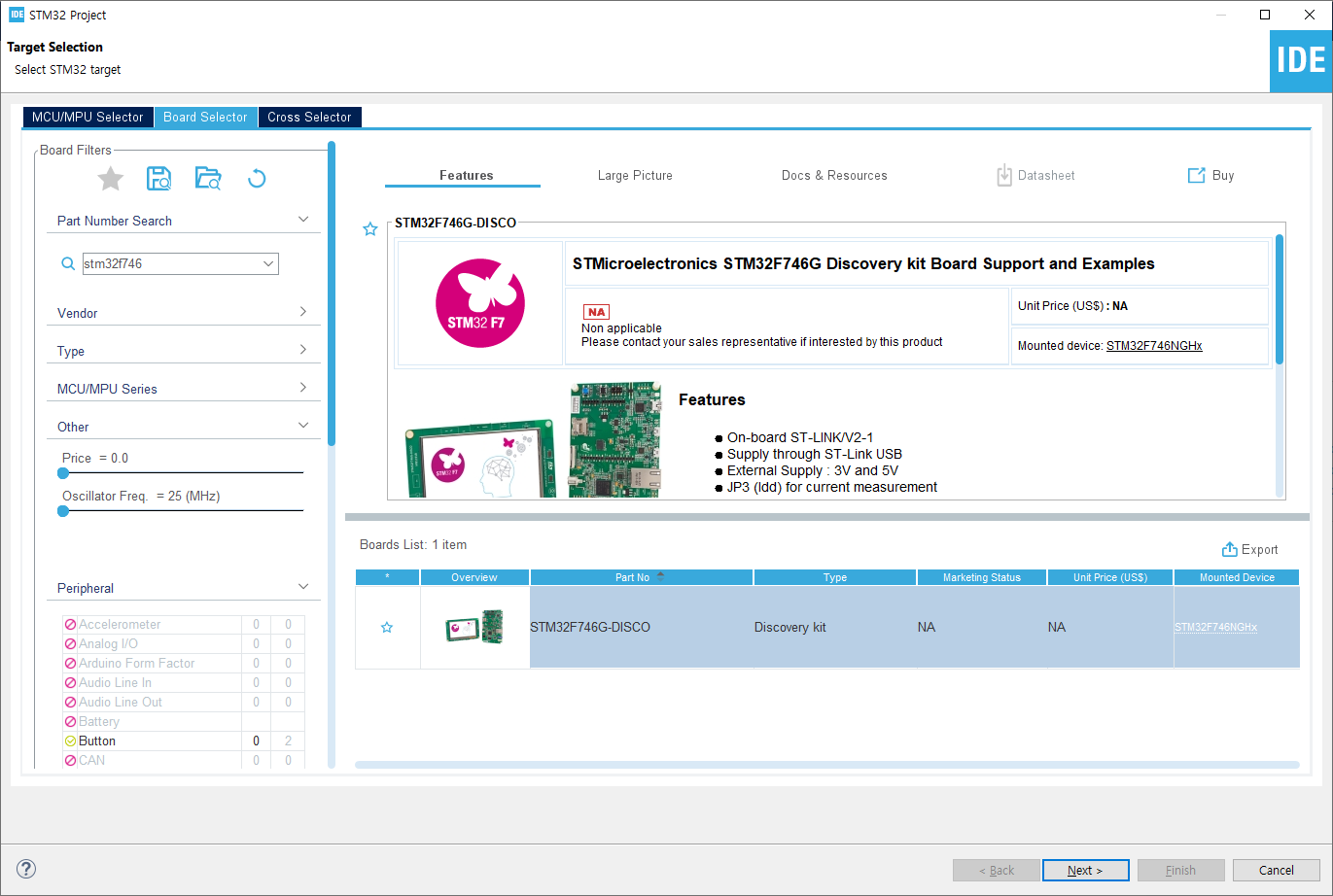
Task: Reset all board filters with the circular arrow icon
Action: click(x=257, y=179)
